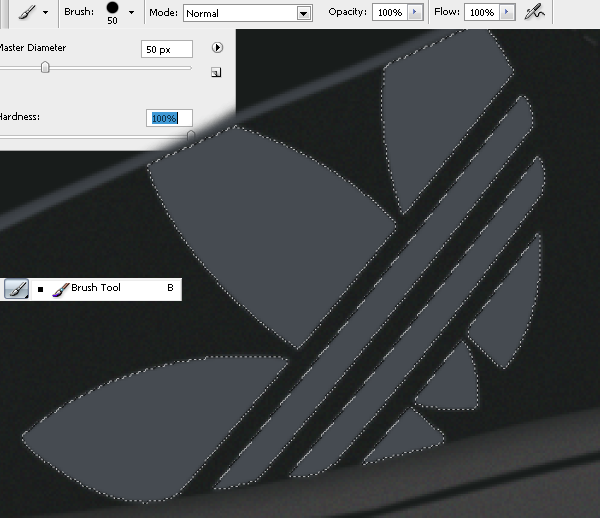Open the Flow slider arrow
This screenshot has height=518, width=600.
(x=507, y=13)
